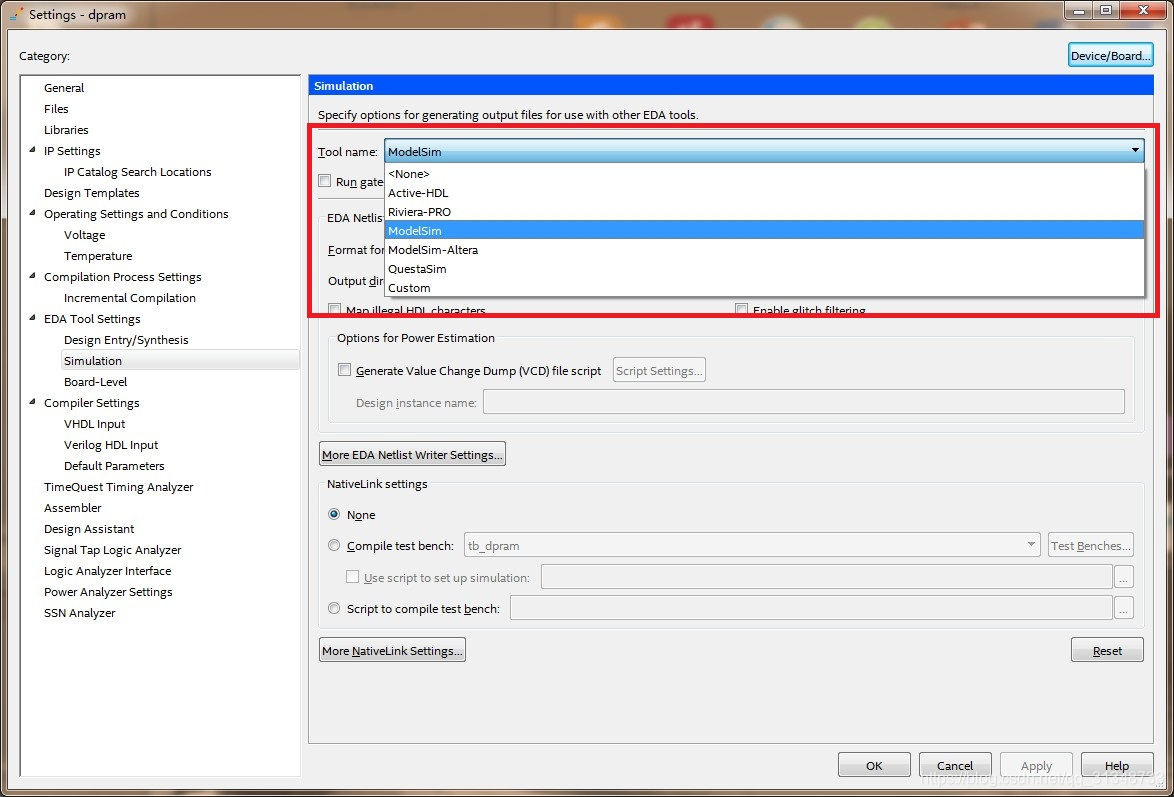Choose Active-HDL from tool list

(764, 193)
